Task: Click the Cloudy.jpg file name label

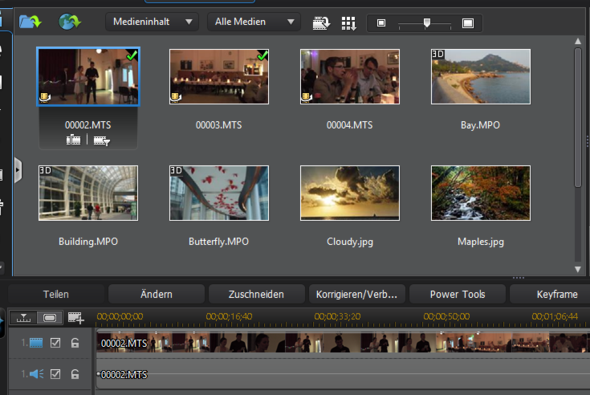Action: point(350,242)
